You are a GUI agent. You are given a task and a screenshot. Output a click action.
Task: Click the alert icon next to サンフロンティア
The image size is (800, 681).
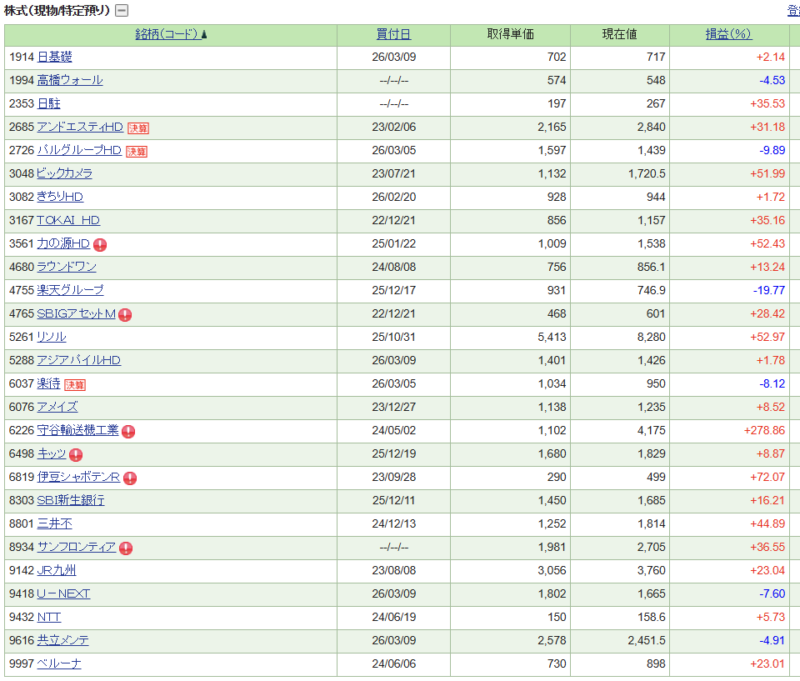click(x=126, y=548)
